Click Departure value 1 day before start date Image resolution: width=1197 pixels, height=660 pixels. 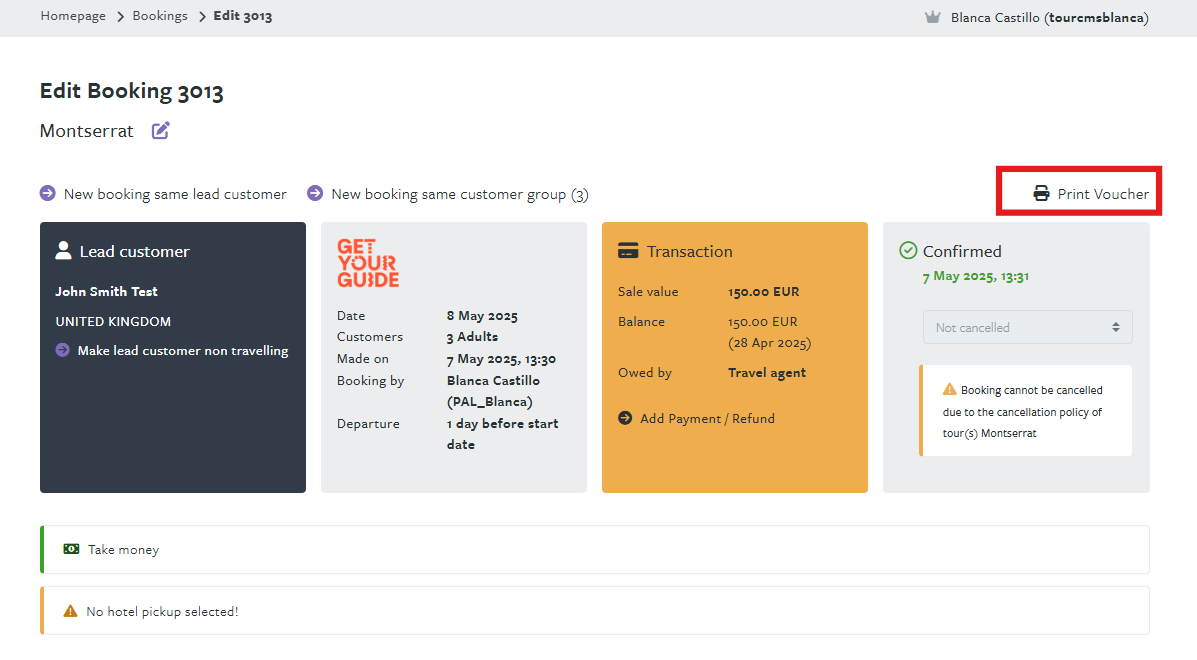[x=502, y=433]
